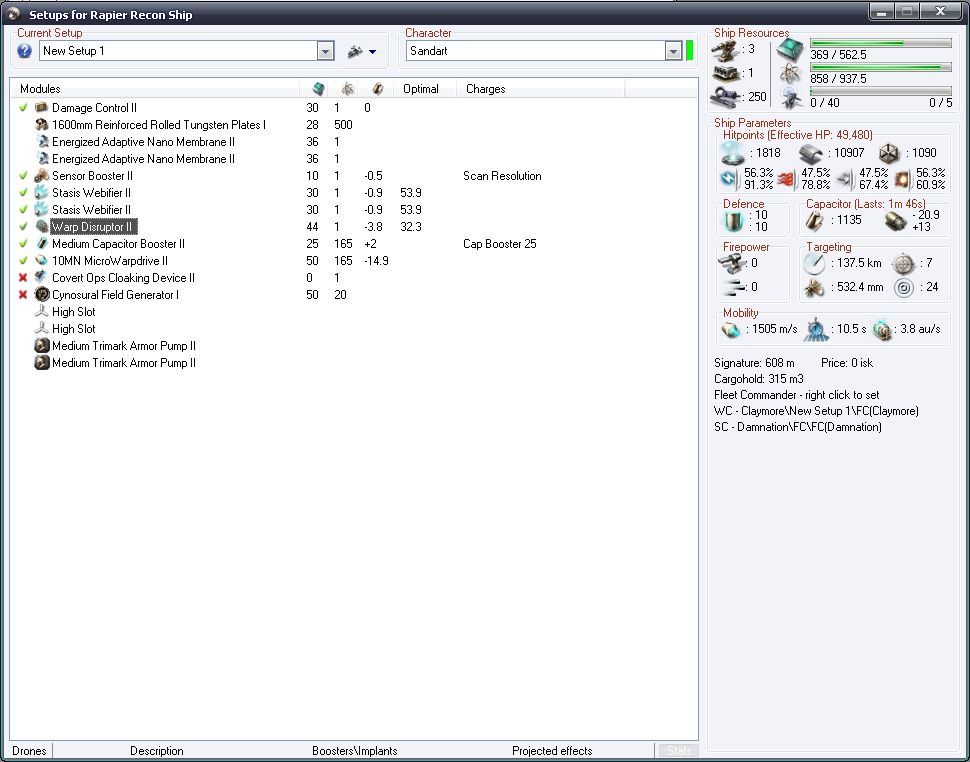Click the capacitor capacity icon
Image resolution: width=970 pixels, height=762 pixels.
[815, 220]
